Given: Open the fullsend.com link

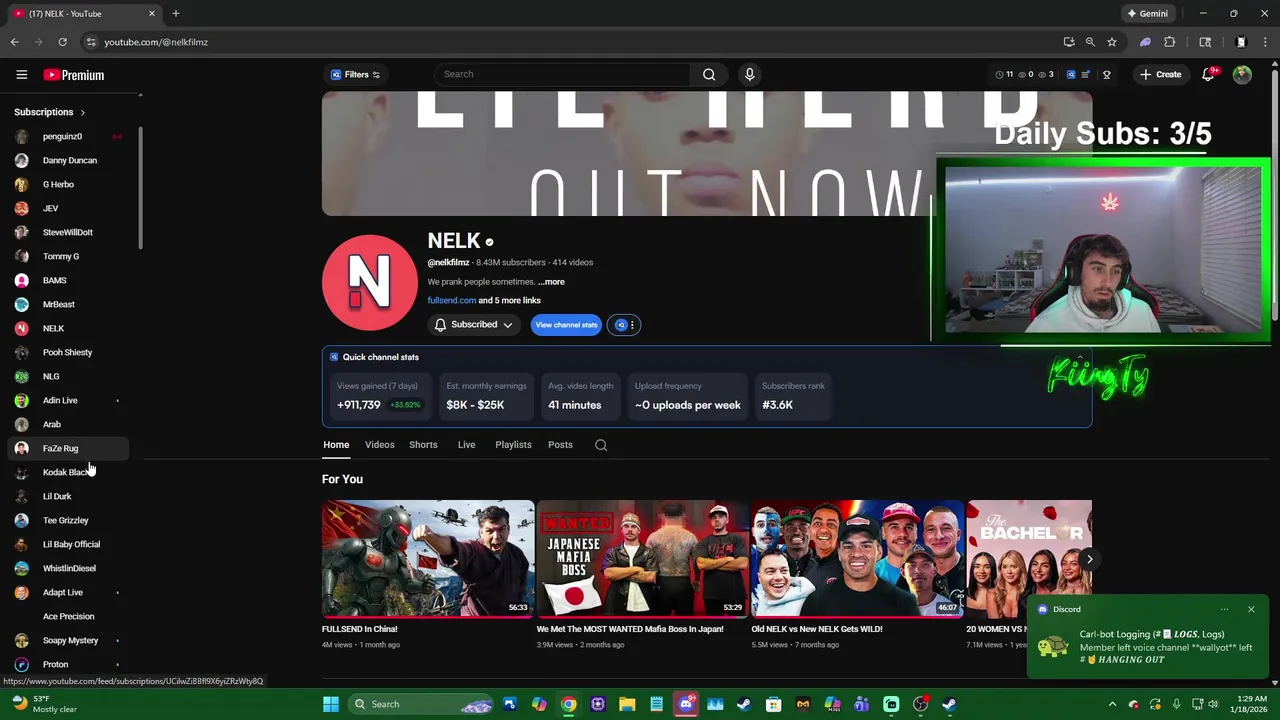Looking at the screenshot, I should 452,301.
